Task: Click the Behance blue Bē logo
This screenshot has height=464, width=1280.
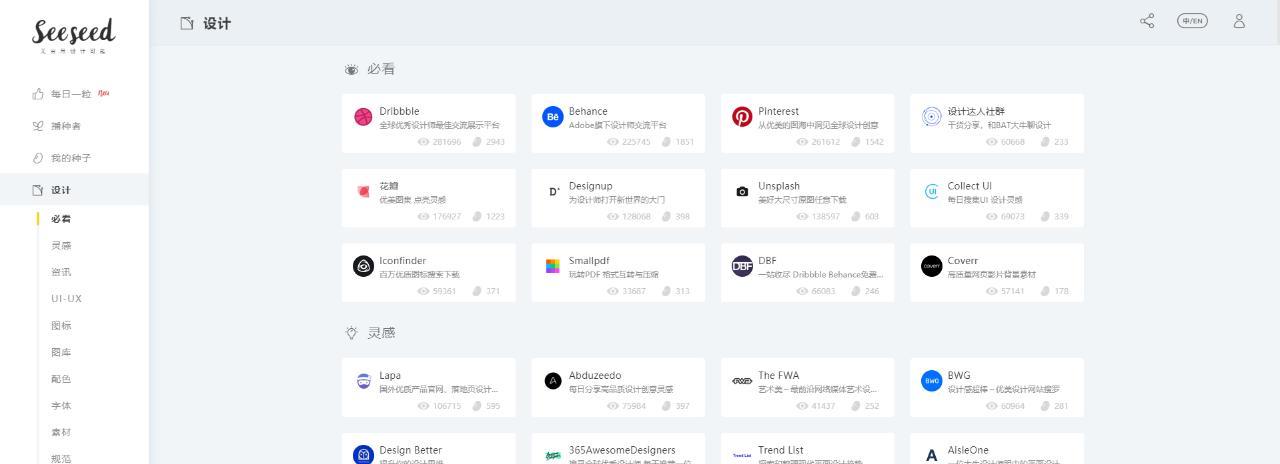Action: coord(553,117)
